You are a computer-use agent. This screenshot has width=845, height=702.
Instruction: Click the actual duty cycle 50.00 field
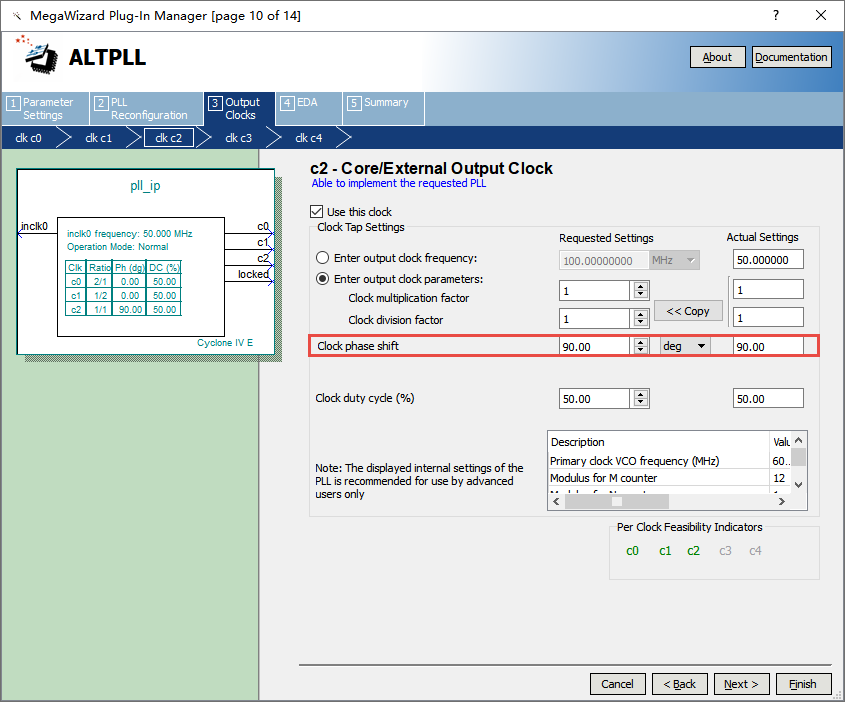[x=768, y=399]
